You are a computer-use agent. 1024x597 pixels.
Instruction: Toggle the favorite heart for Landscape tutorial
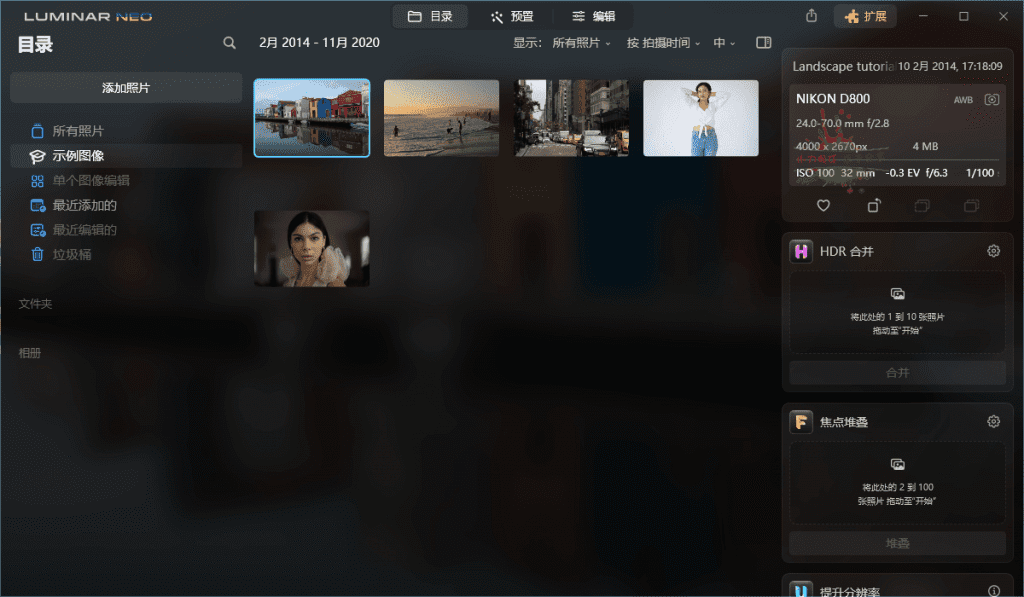823,205
